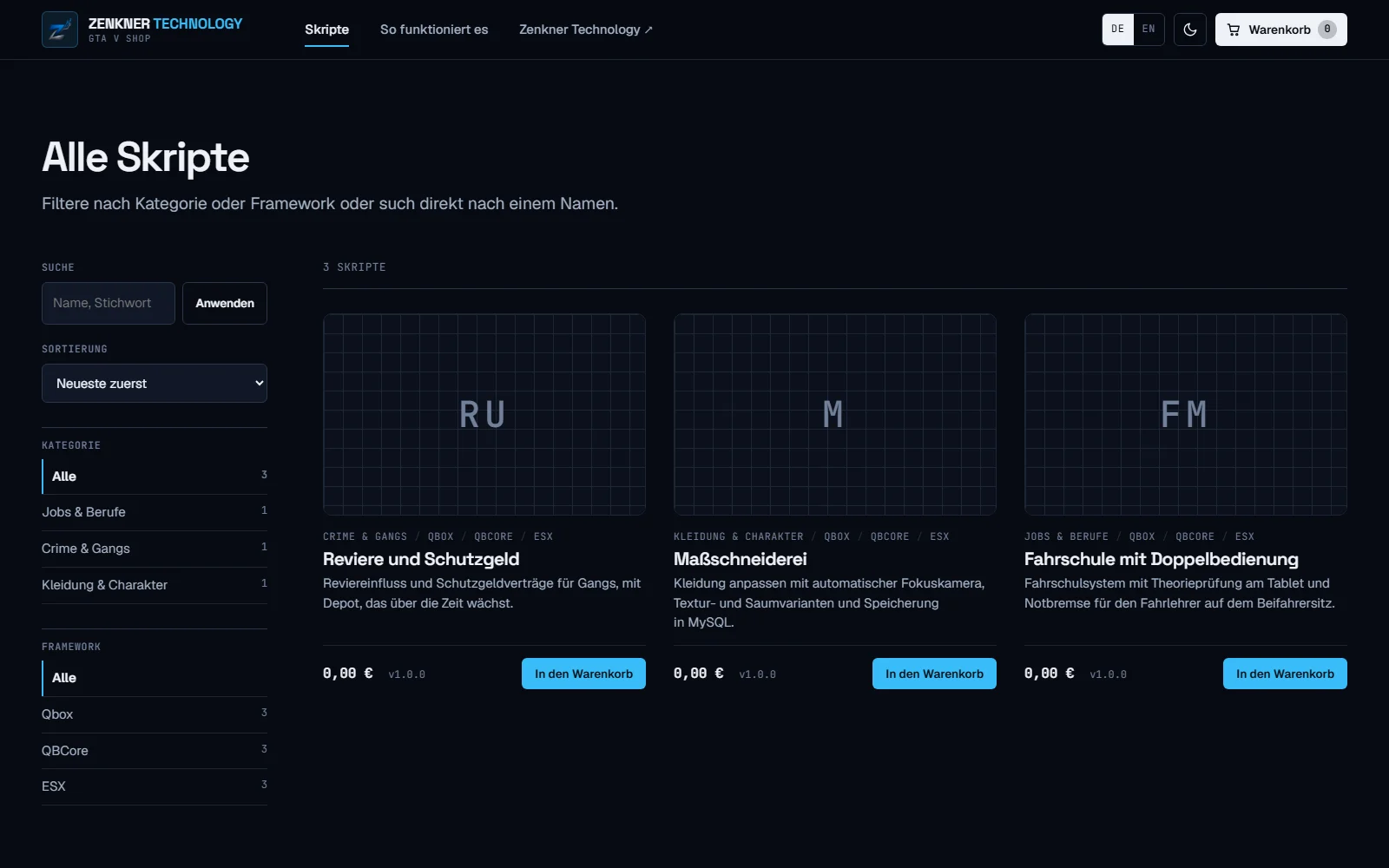Add Reviere und Schutzgeld to Warenkorb
The height and width of the screenshot is (868, 1389).
[x=583, y=674]
